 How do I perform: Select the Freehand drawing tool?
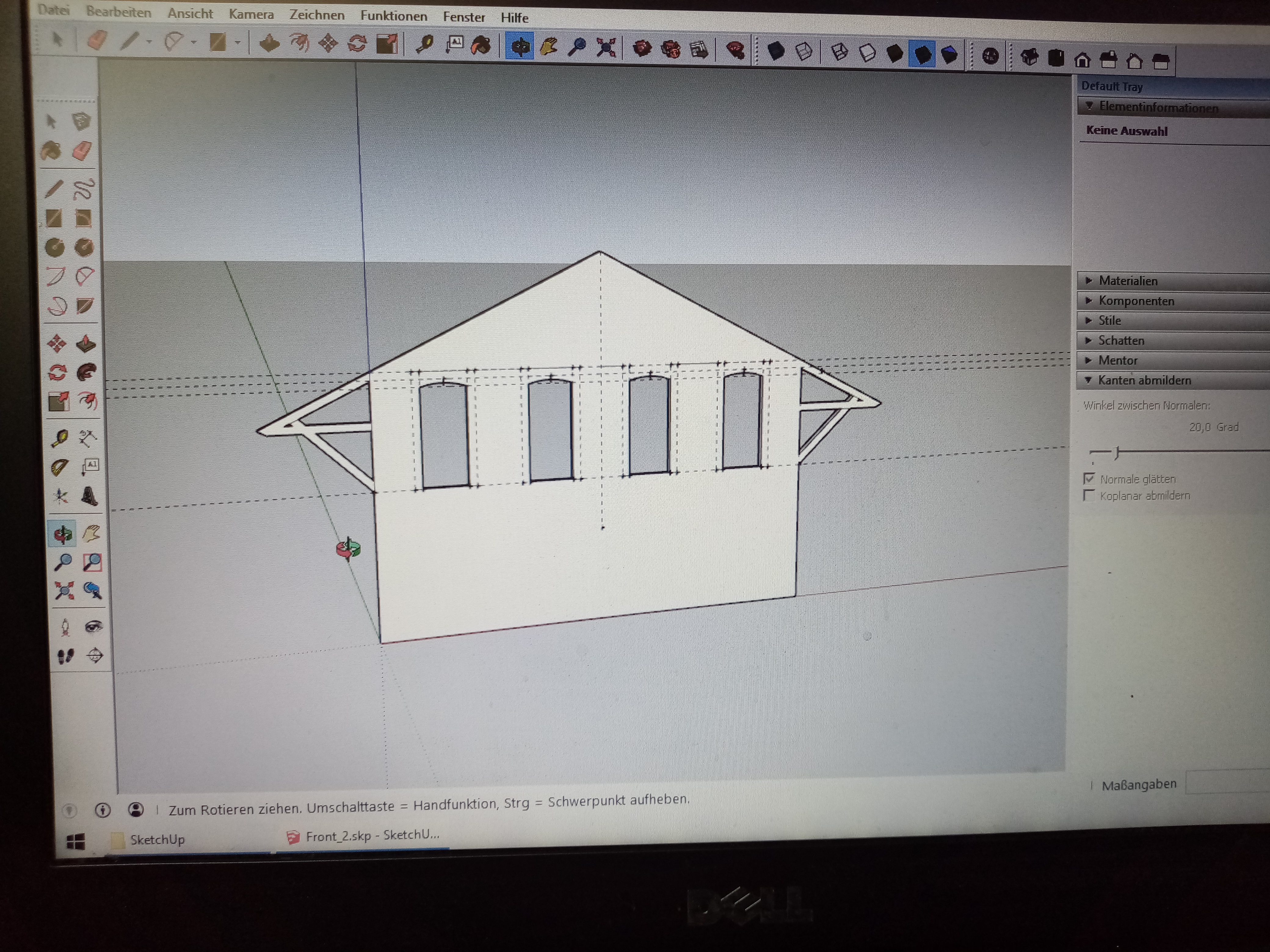(x=84, y=189)
